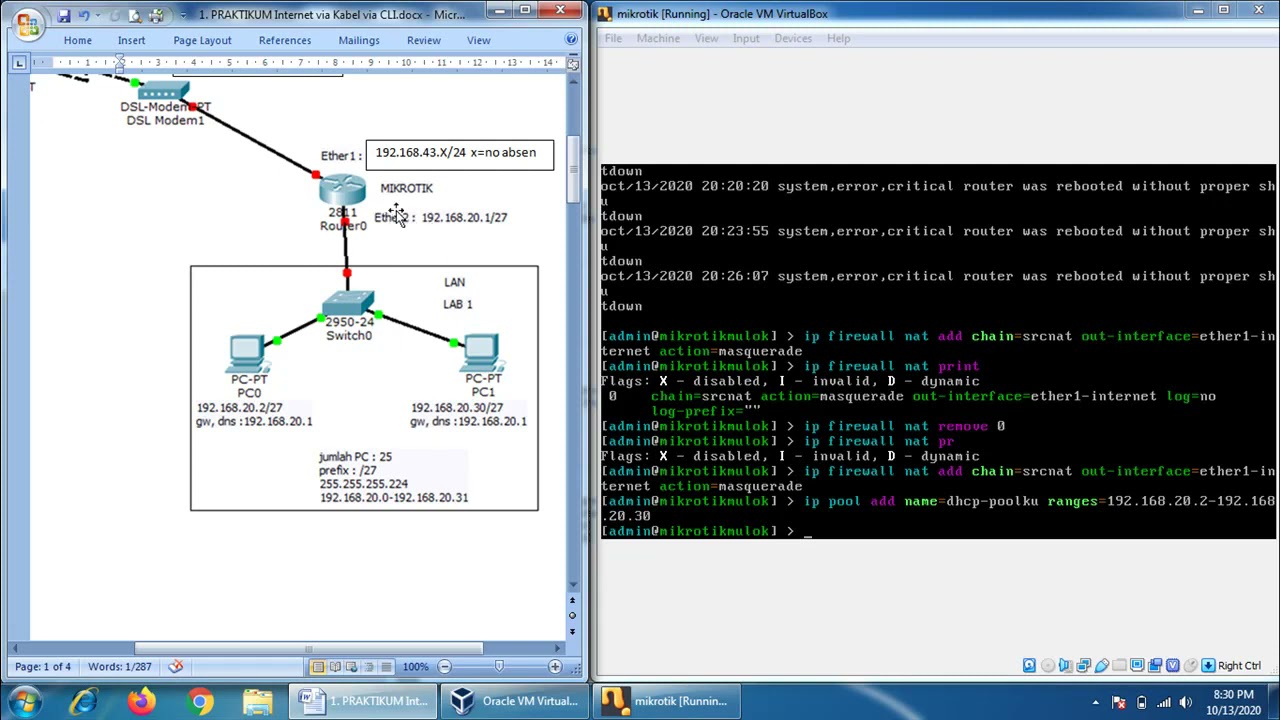Open Windows Start menu

pos(26,702)
